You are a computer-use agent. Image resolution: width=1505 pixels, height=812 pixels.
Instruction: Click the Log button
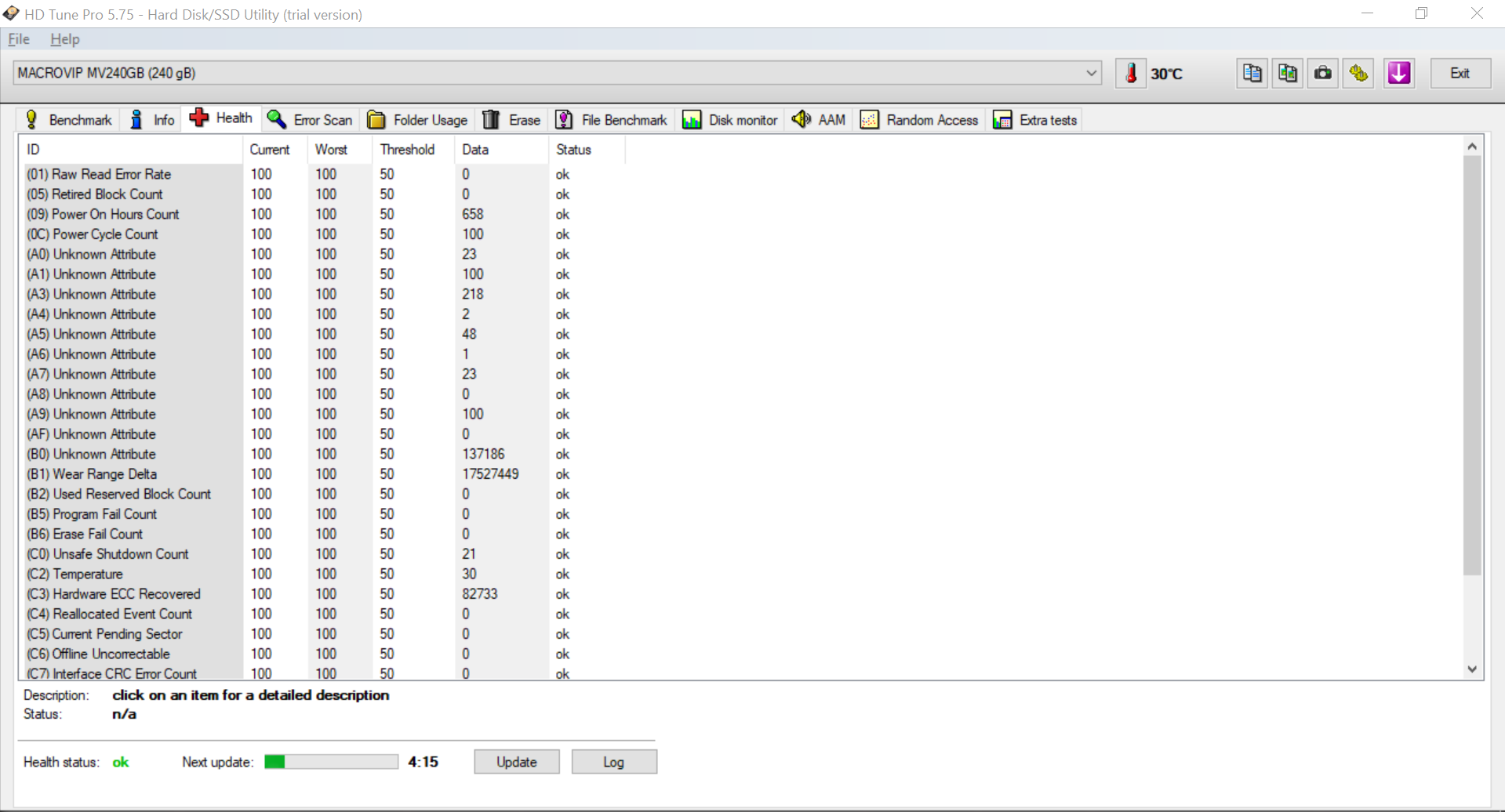614,762
